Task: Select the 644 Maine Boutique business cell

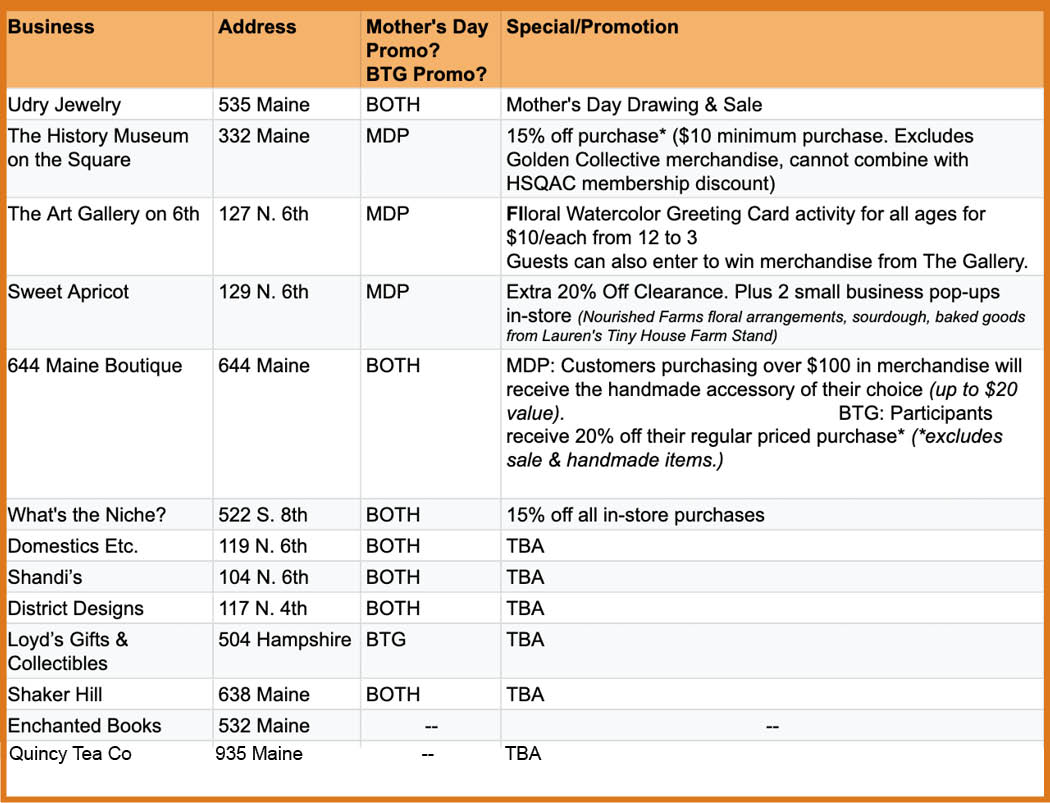Action: click(x=95, y=365)
